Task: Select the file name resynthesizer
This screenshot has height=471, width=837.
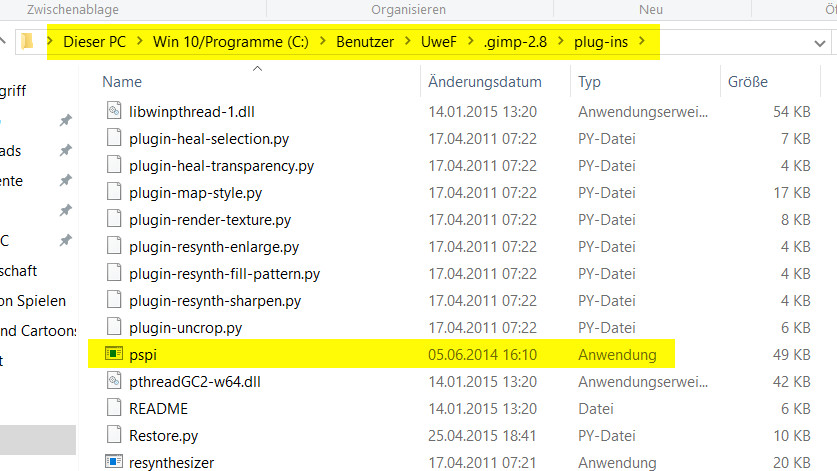Action: (x=171, y=462)
